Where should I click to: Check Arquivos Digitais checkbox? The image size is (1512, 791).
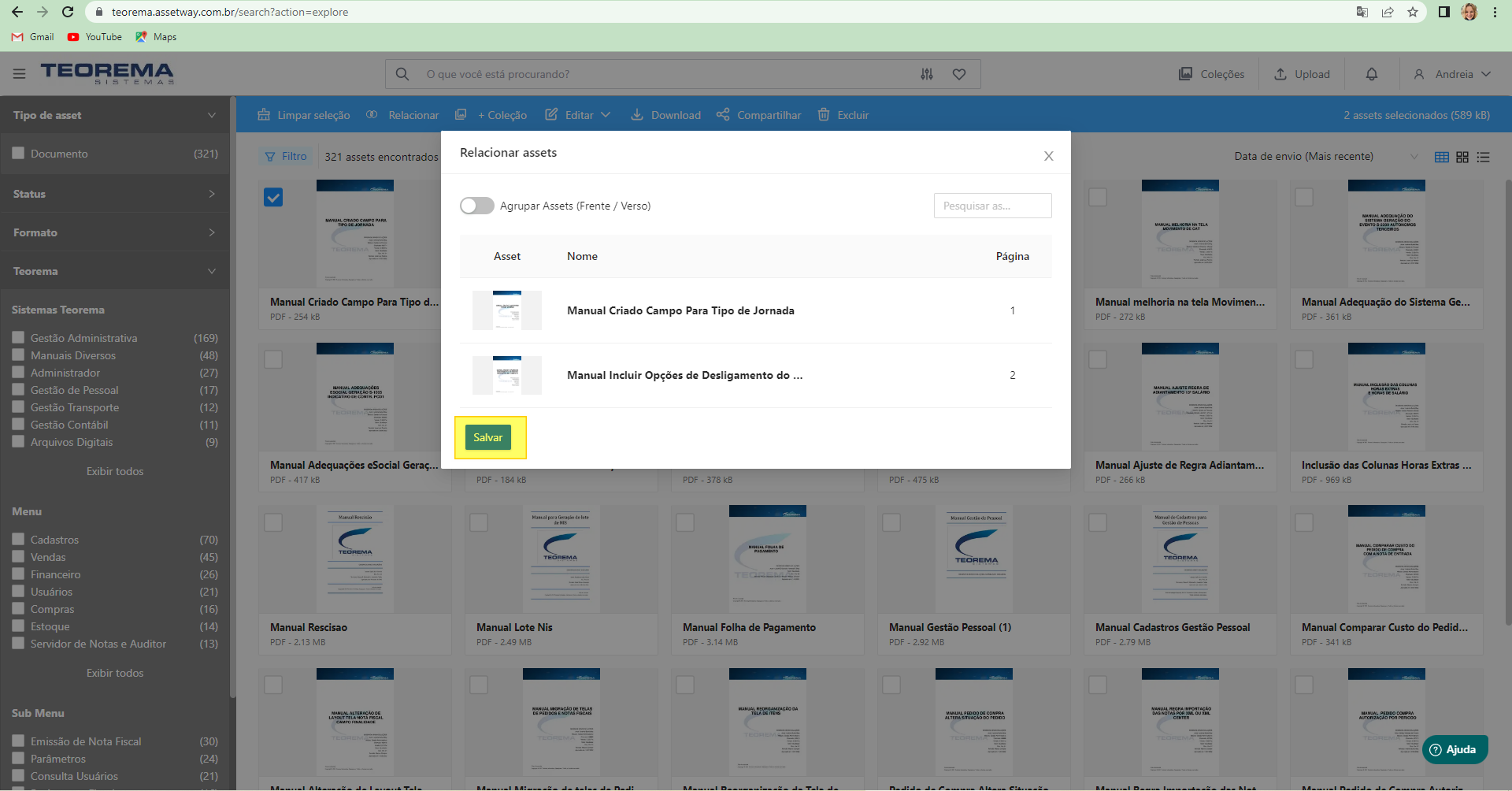(18, 441)
